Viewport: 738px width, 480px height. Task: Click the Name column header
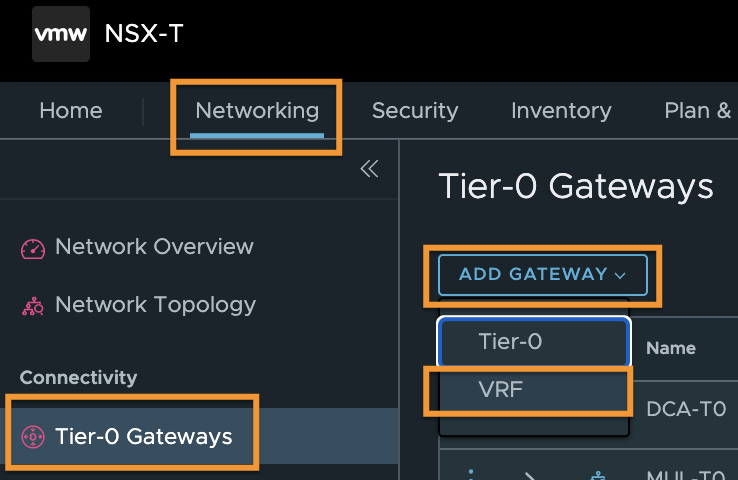tap(671, 348)
